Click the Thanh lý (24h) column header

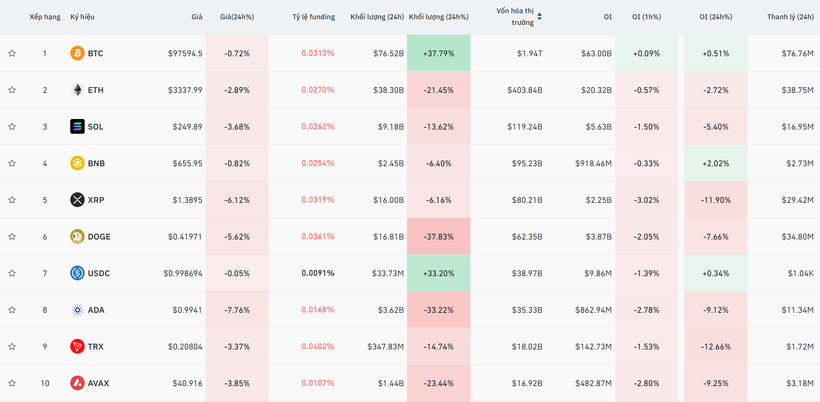(789, 17)
